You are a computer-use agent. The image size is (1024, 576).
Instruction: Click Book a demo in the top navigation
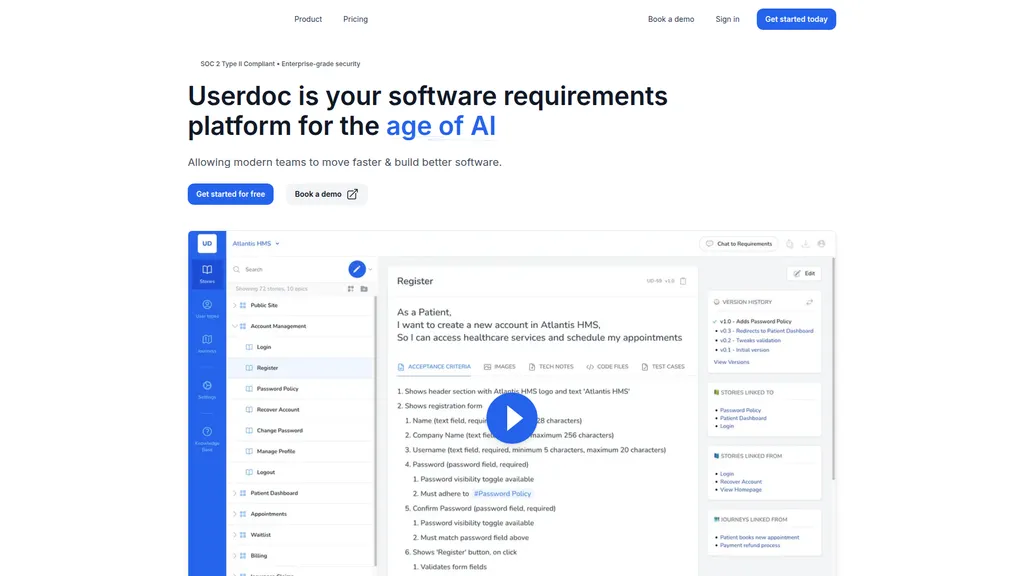pyautogui.click(x=671, y=19)
